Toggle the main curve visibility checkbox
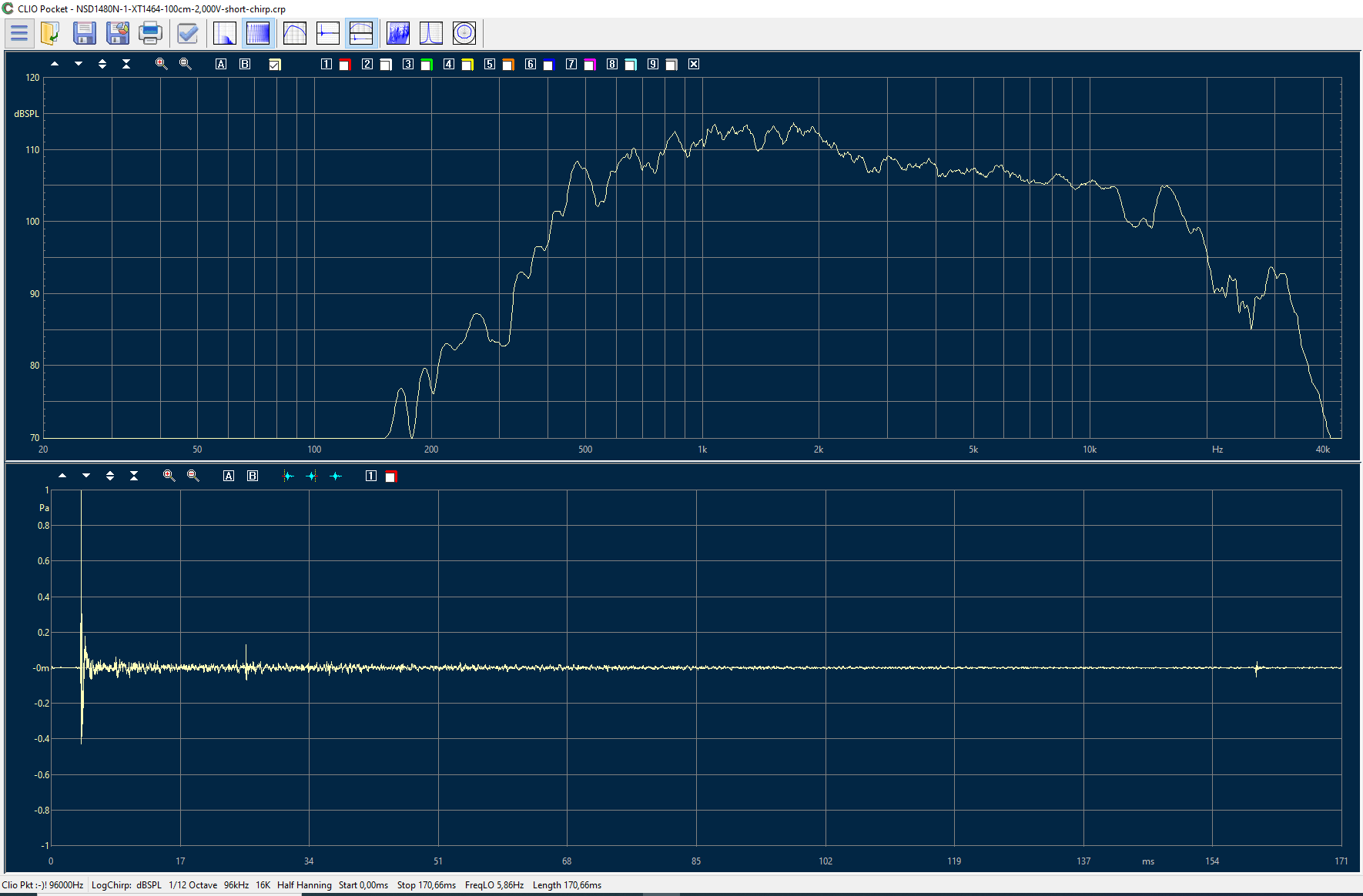 pyautogui.click(x=275, y=65)
